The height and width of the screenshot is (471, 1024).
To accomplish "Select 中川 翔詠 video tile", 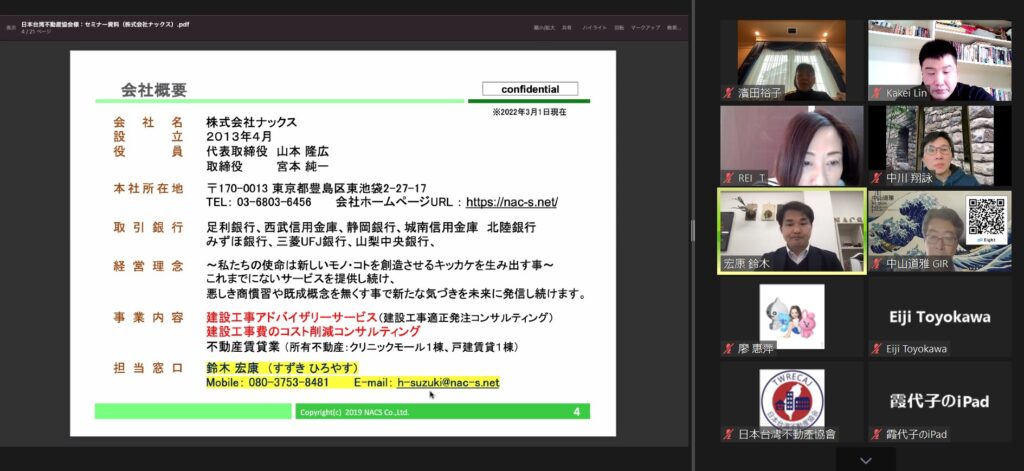I will [939, 146].
